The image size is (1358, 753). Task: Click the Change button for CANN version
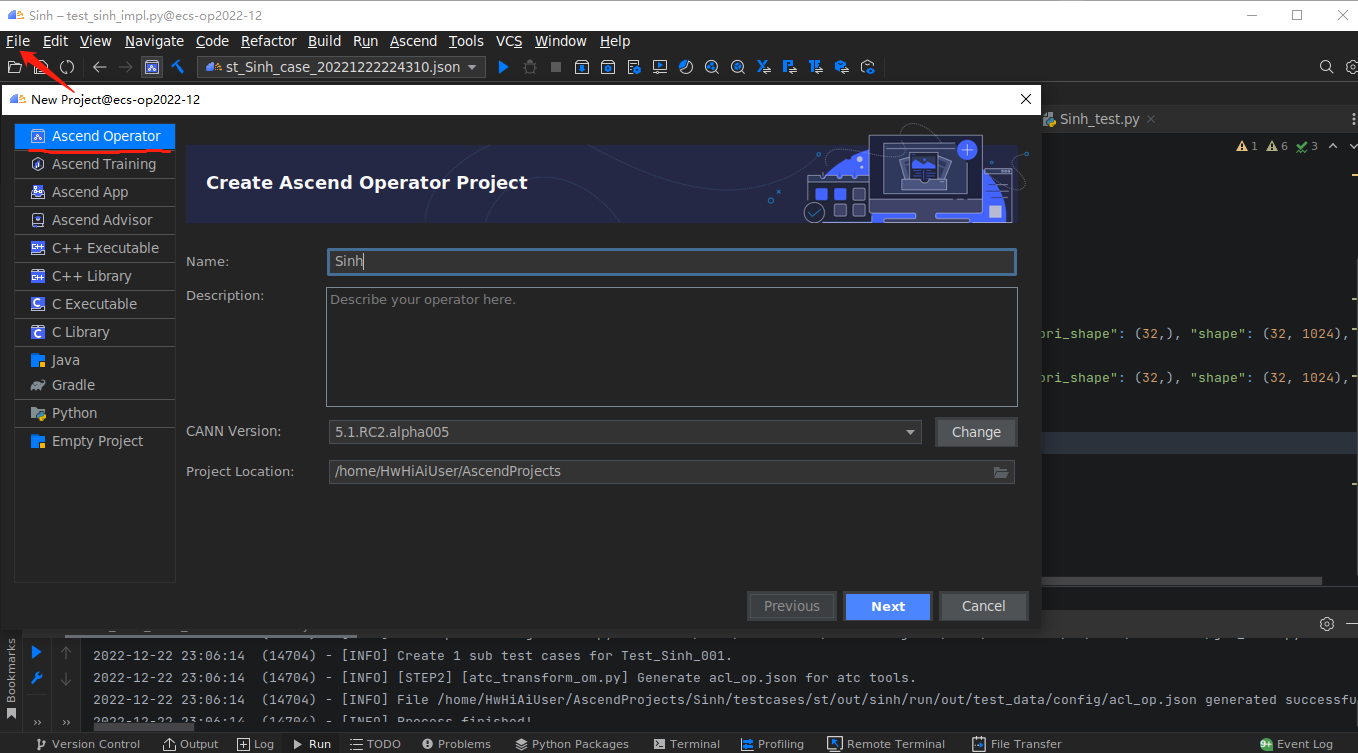pyautogui.click(x=976, y=432)
